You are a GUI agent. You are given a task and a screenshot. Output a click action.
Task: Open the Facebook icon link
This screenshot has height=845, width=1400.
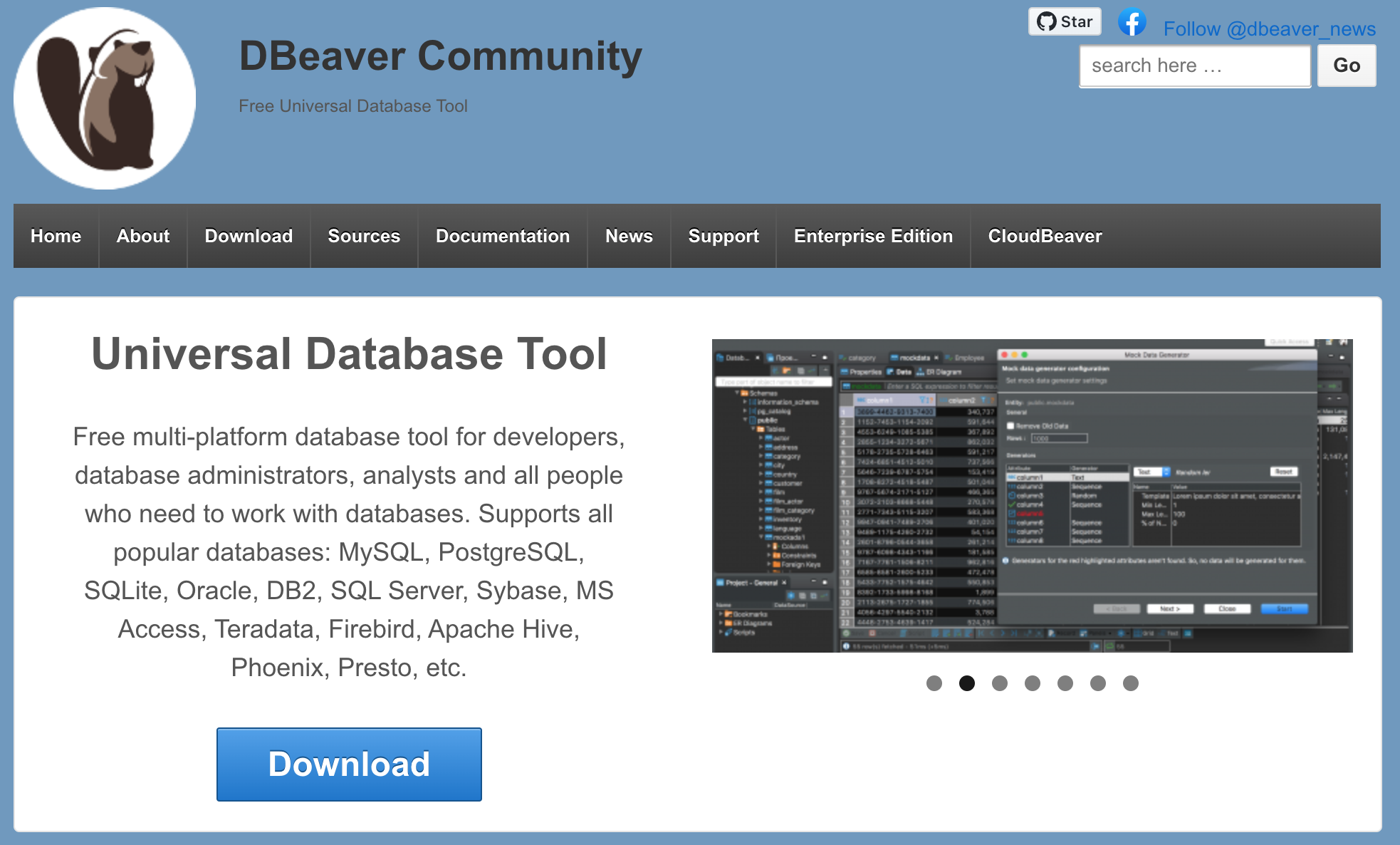pos(1132,22)
